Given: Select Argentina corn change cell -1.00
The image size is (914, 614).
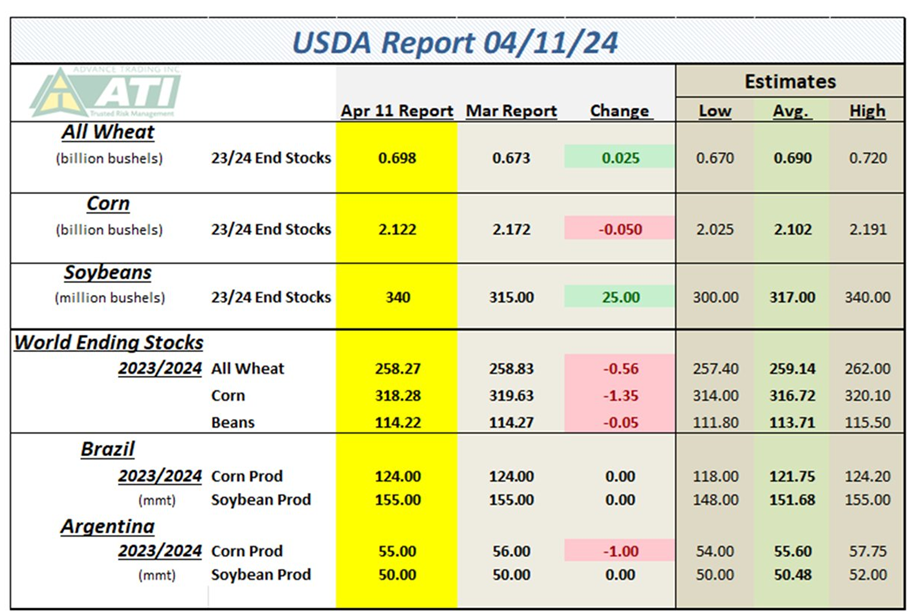Looking at the screenshot, I should (x=620, y=550).
